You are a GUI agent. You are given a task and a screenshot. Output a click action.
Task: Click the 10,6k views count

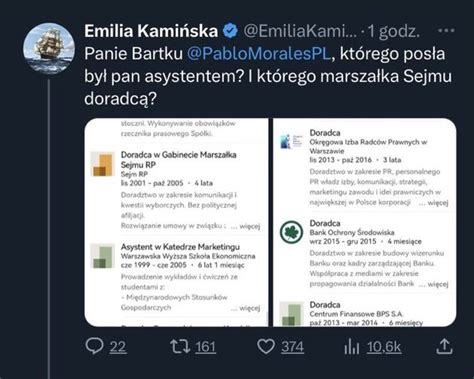(x=384, y=347)
